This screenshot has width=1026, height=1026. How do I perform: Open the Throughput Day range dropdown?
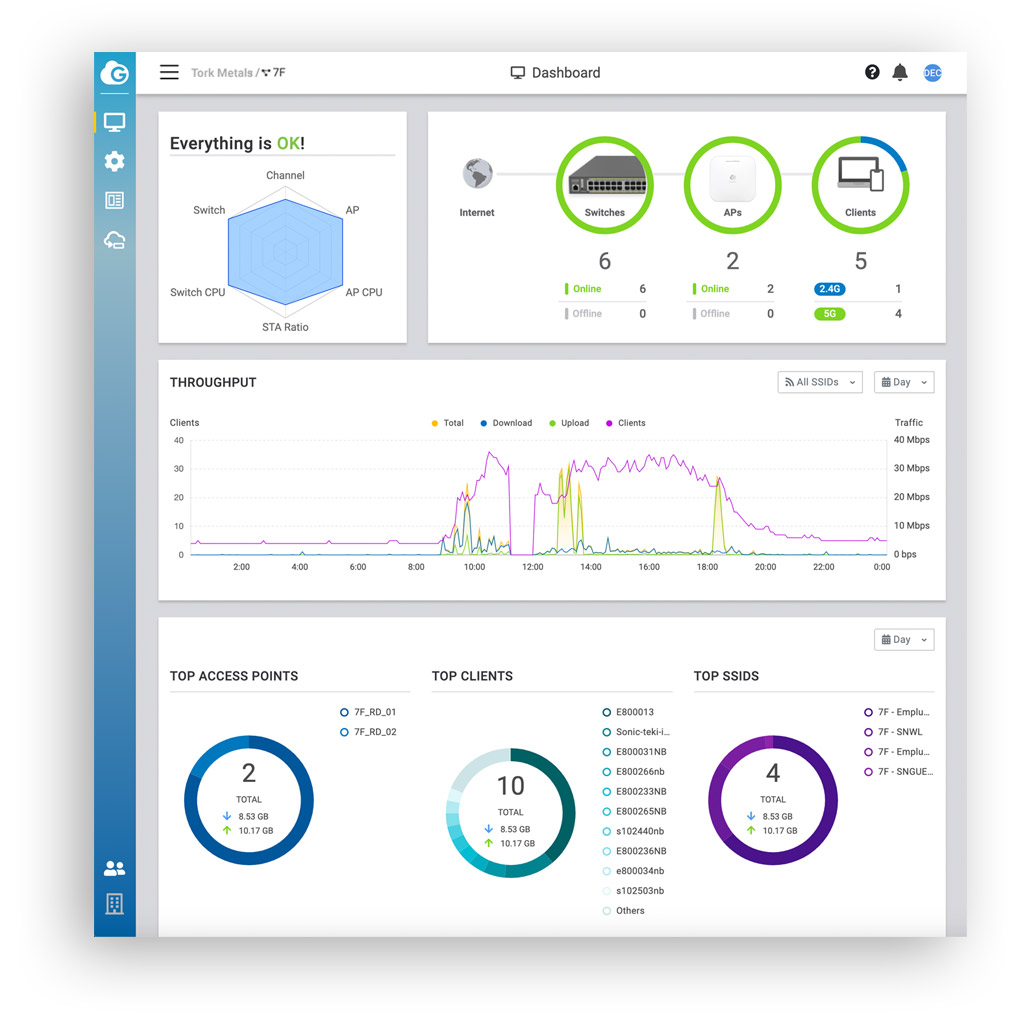(903, 382)
